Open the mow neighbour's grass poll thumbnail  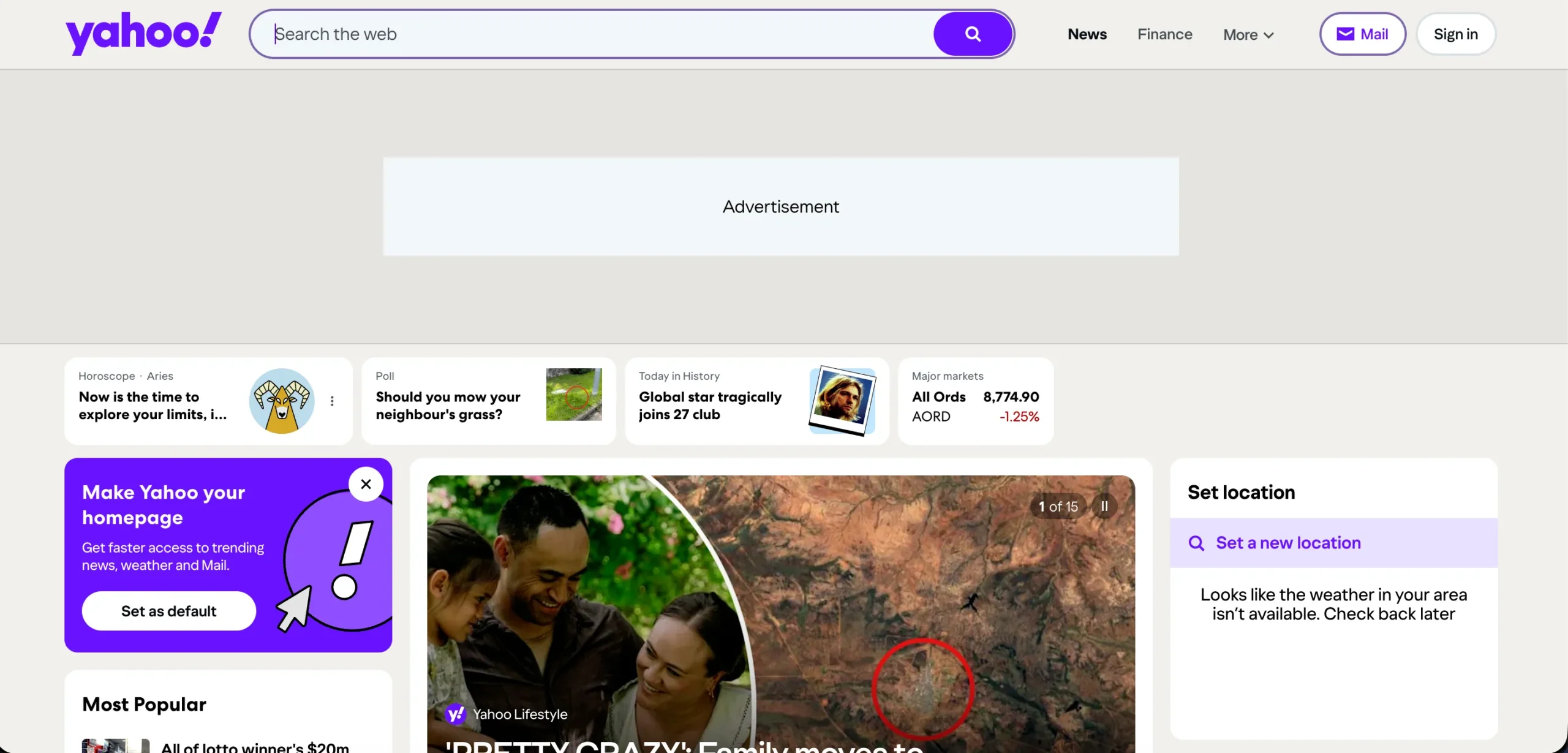point(573,395)
